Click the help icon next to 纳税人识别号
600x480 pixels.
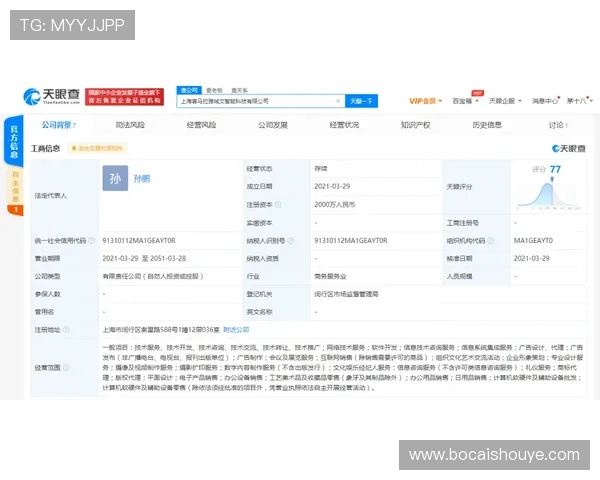click(290, 240)
